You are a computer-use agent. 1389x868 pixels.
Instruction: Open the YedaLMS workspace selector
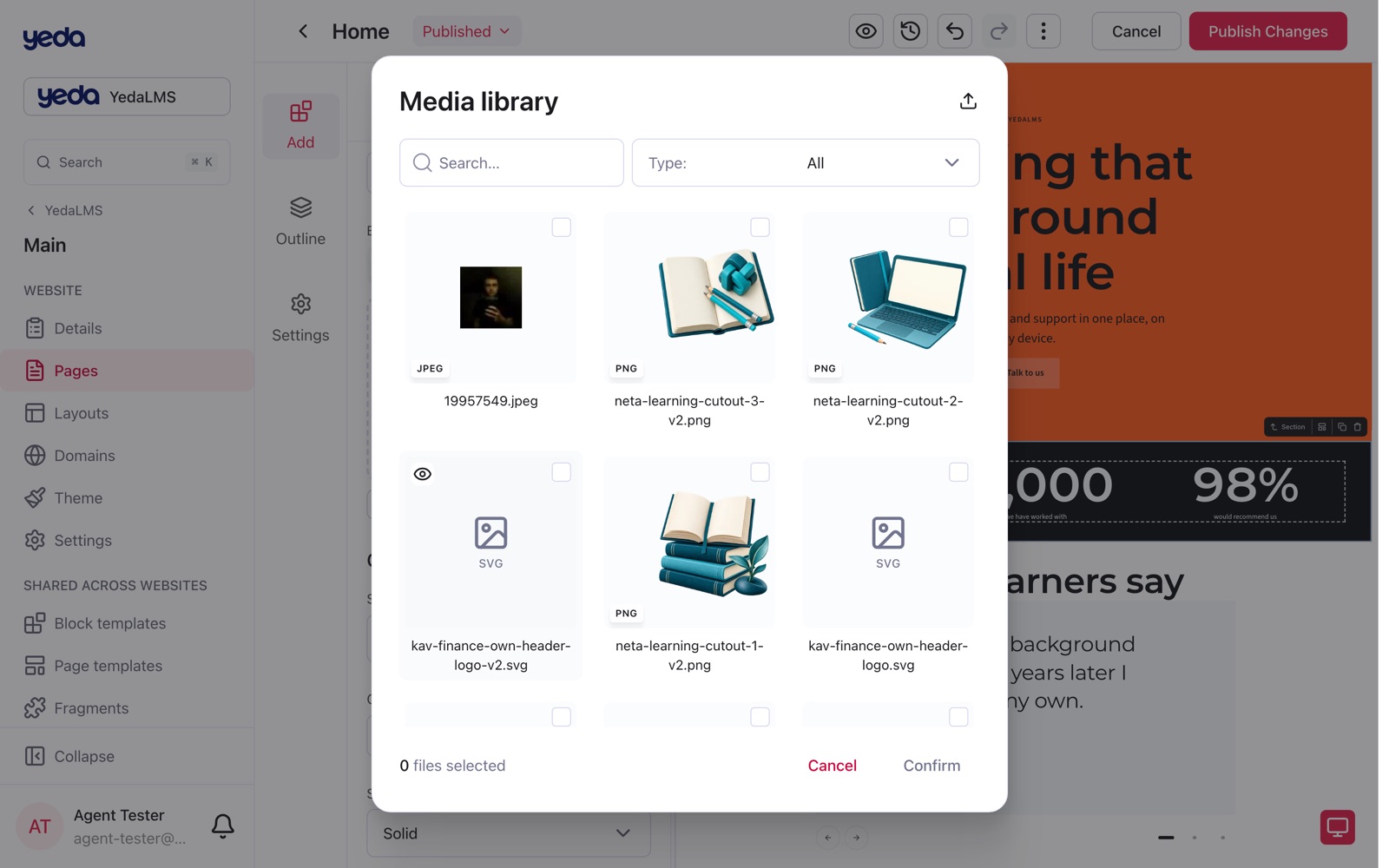[127, 96]
